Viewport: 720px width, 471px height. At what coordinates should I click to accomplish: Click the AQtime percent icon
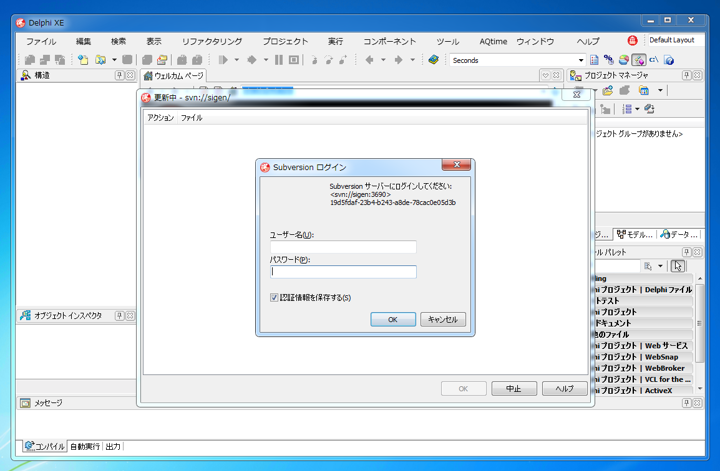[x=608, y=60]
